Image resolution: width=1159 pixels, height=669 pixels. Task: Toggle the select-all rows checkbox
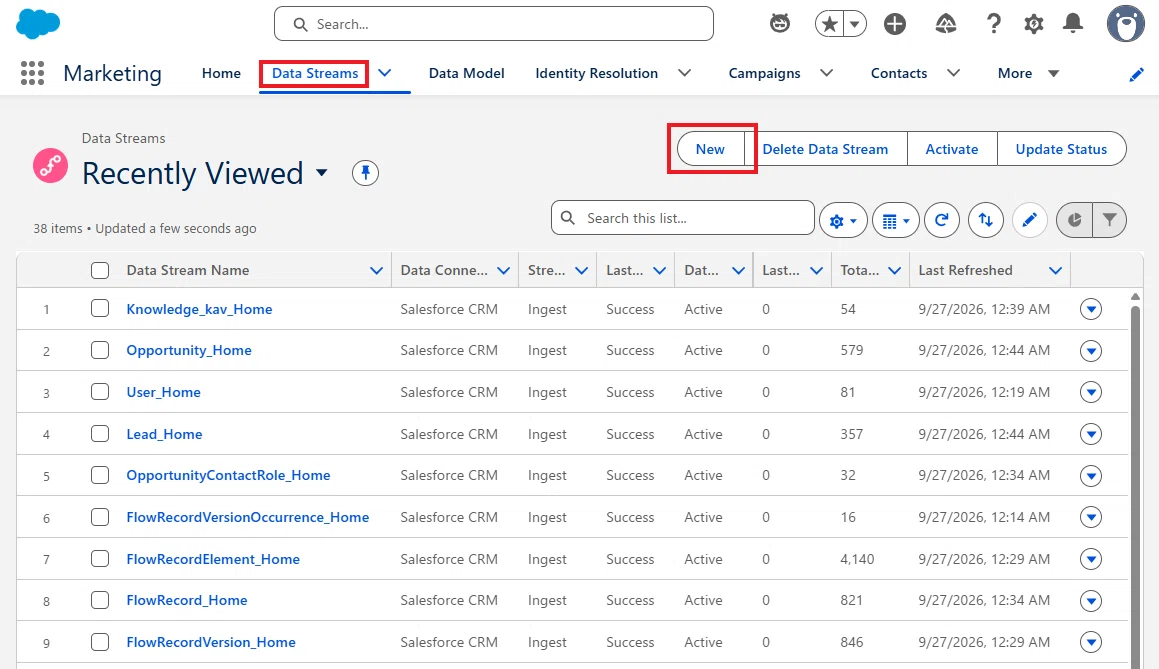coord(100,271)
